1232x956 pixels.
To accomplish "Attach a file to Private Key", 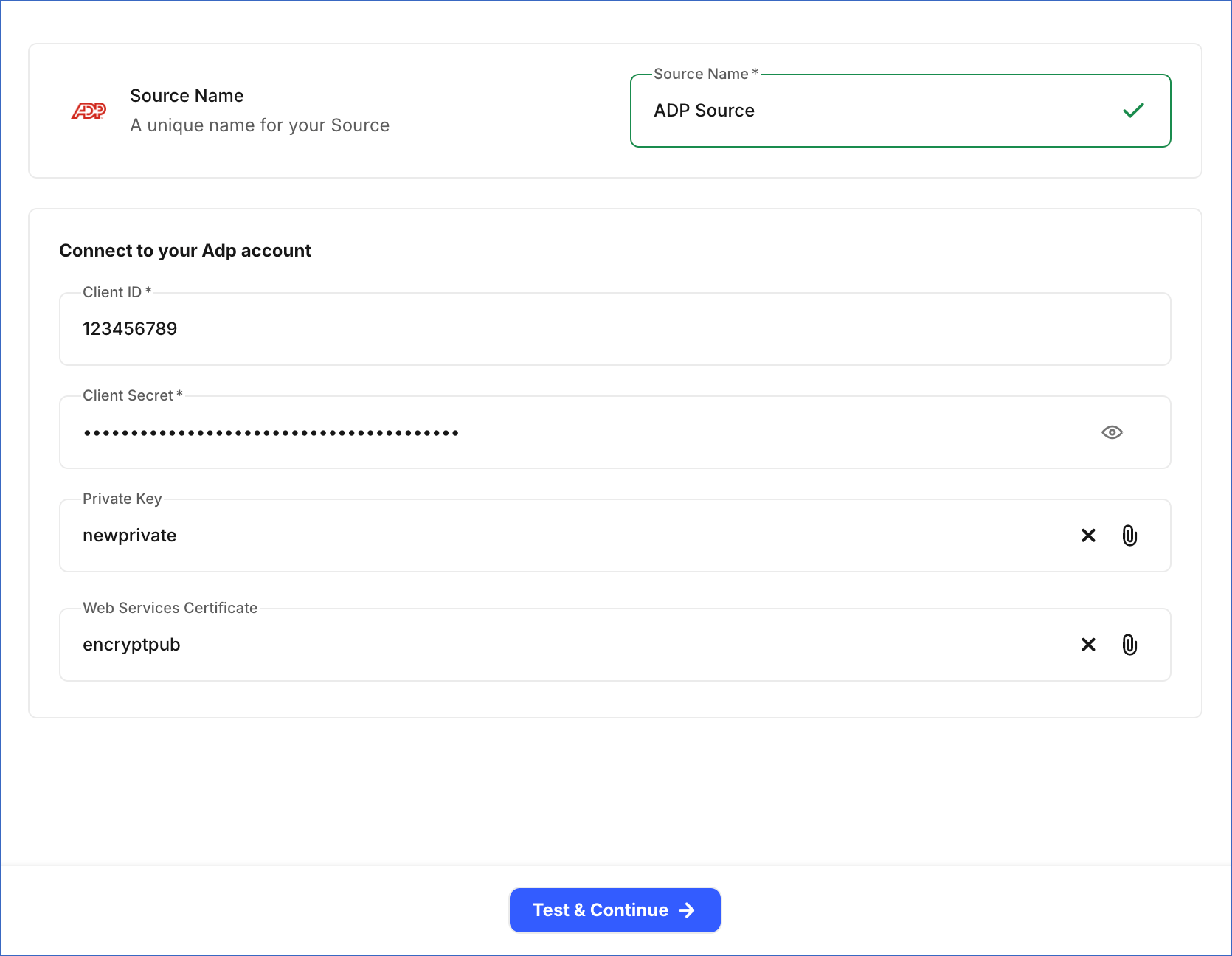I will pos(1129,536).
